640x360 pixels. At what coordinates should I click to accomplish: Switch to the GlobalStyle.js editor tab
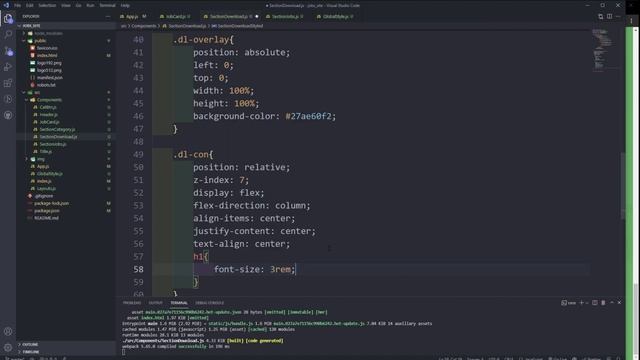(x=336, y=17)
